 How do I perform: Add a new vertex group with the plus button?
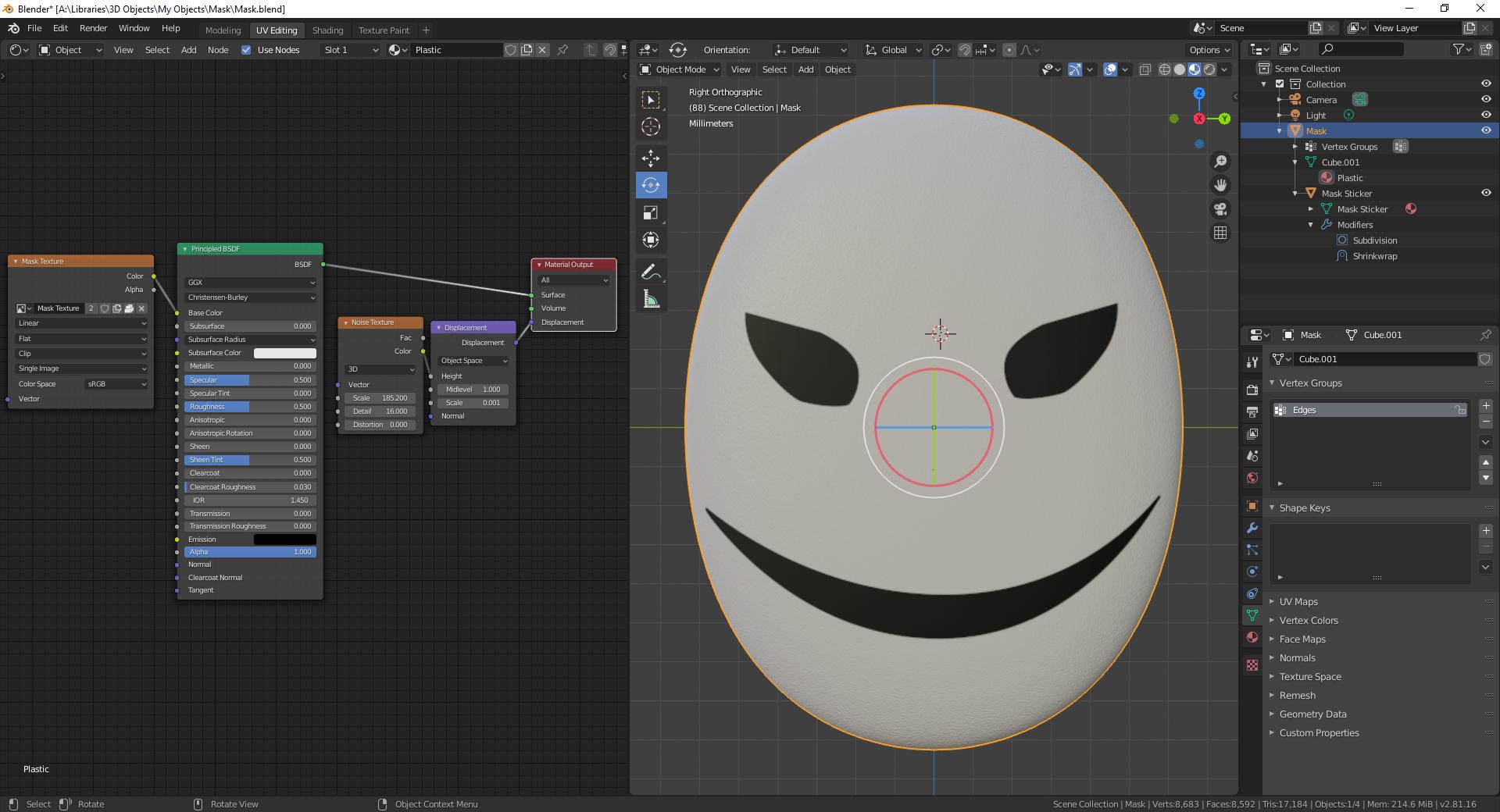coord(1487,406)
